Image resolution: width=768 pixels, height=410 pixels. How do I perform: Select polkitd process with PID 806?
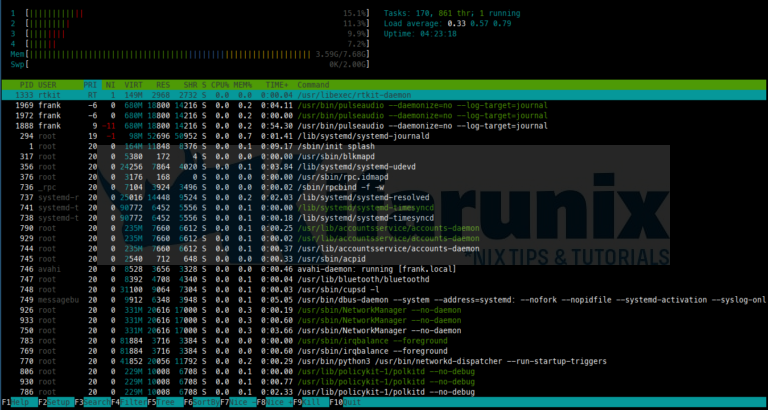384,372
